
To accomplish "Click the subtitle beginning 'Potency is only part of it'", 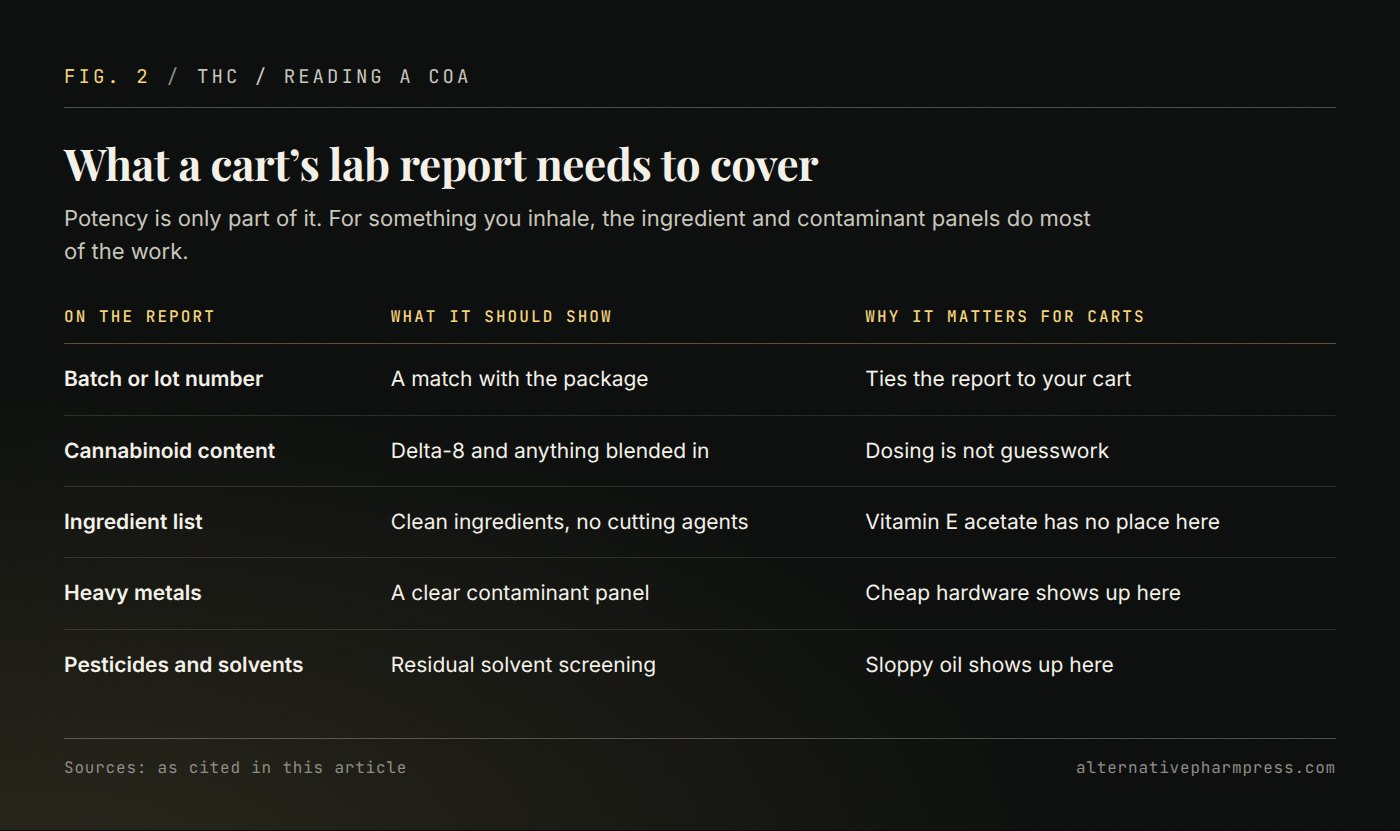I will tap(577, 235).
